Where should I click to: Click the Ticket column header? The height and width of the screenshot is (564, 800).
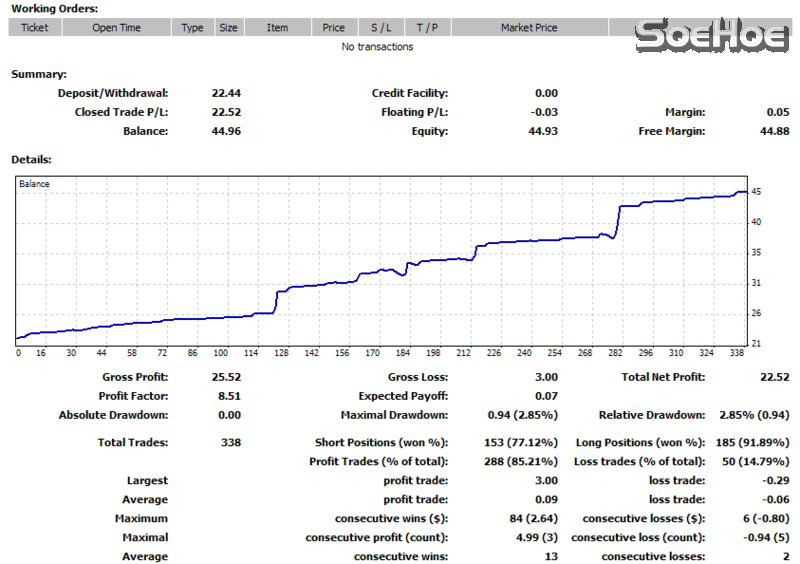[35, 28]
